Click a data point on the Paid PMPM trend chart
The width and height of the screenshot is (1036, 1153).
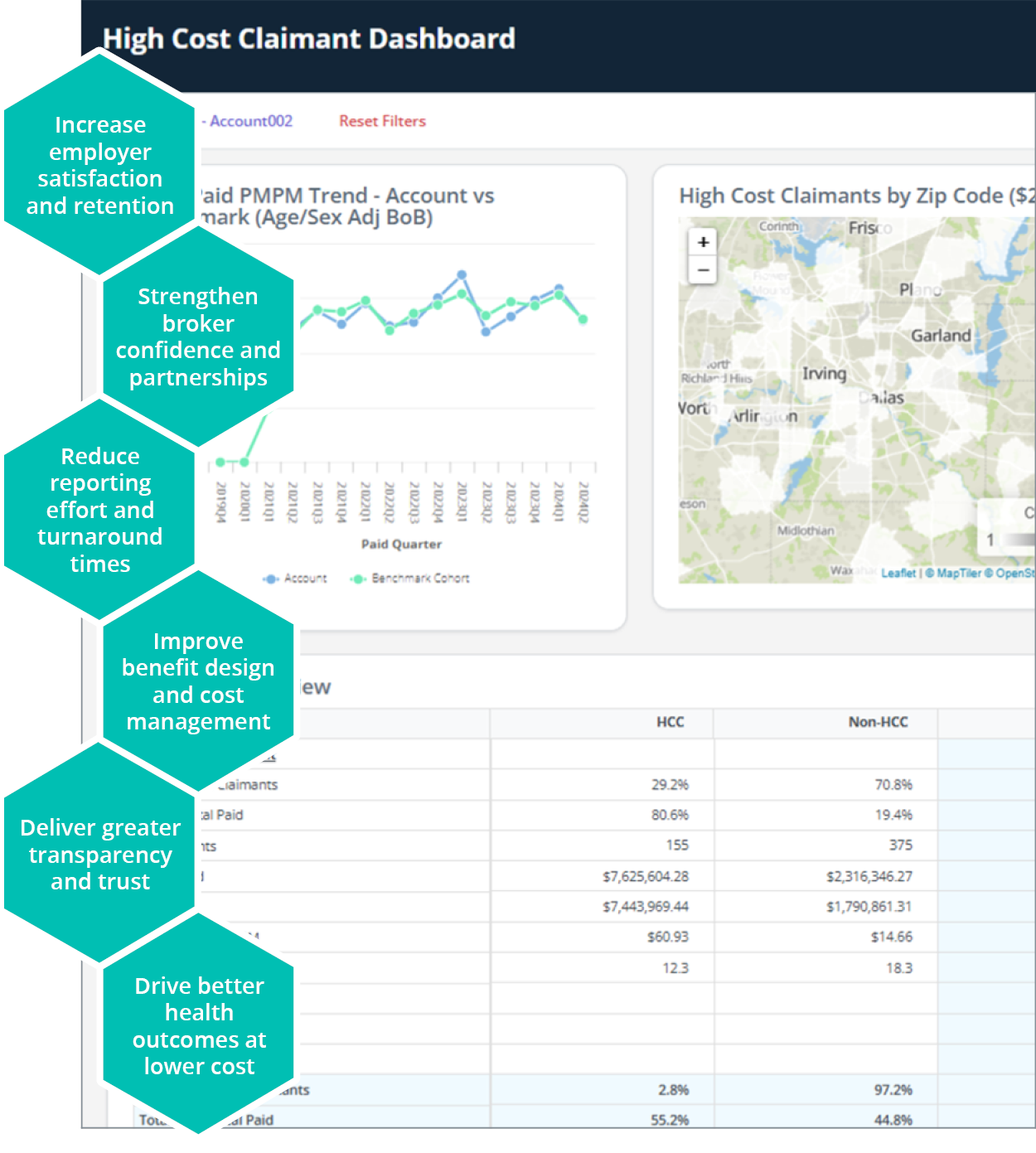[x=461, y=273]
